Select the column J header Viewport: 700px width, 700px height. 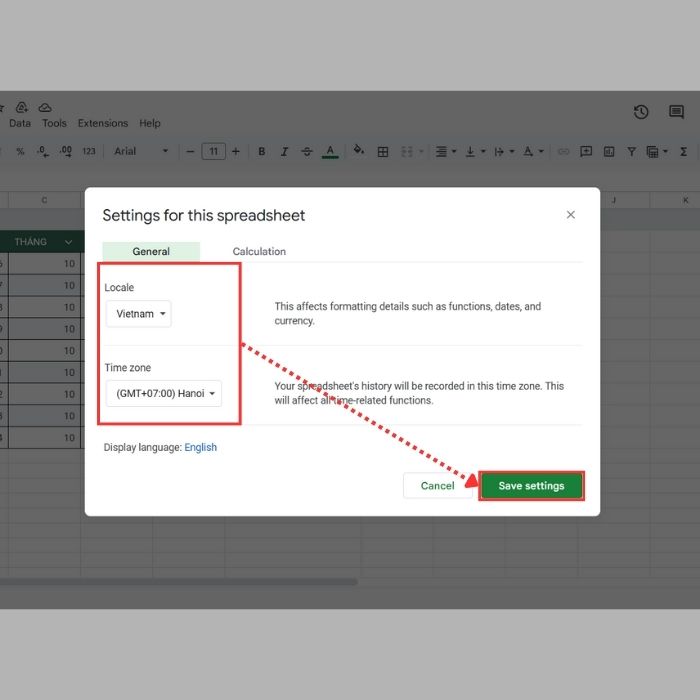coord(614,200)
